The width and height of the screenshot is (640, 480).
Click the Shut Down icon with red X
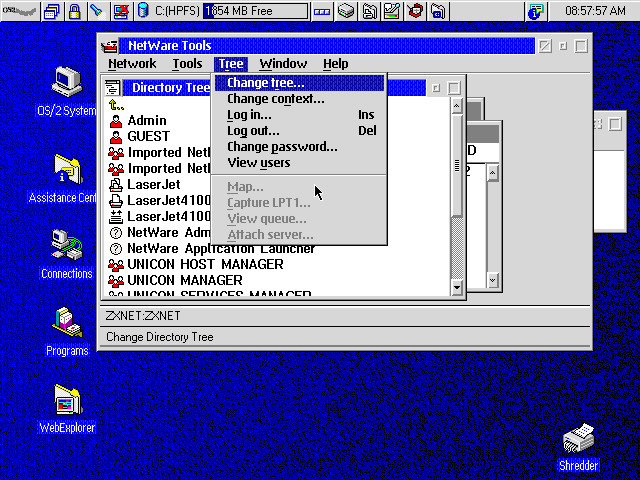pyautogui.click(x=121, y=11)
